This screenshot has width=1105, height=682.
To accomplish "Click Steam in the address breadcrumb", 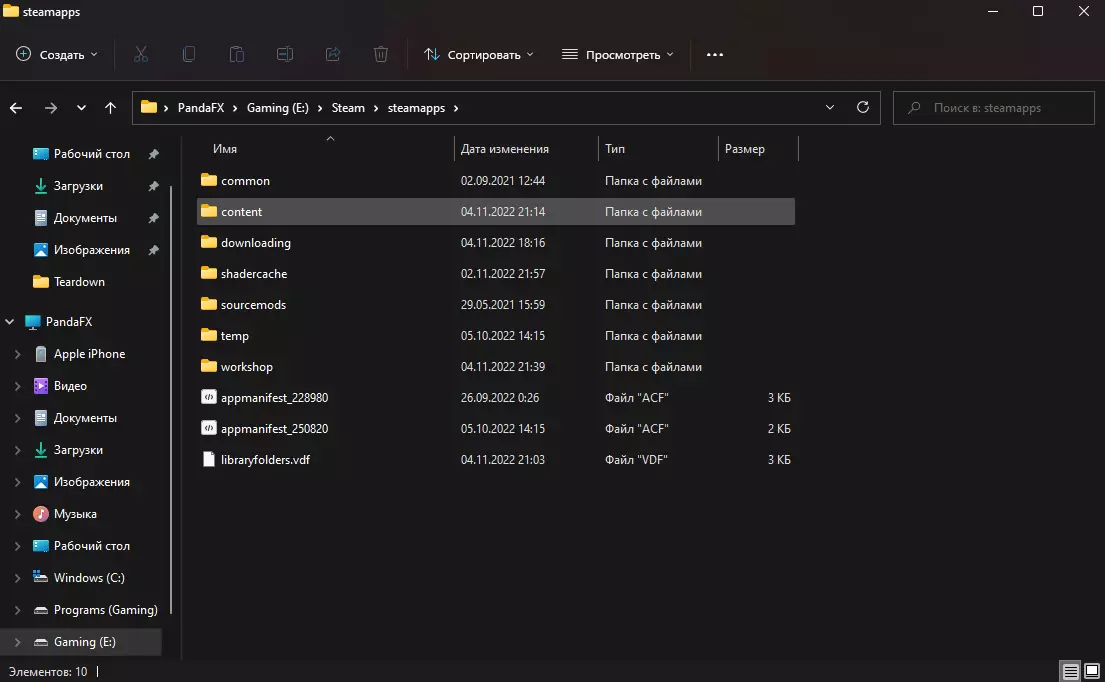I will pos(348,107).
